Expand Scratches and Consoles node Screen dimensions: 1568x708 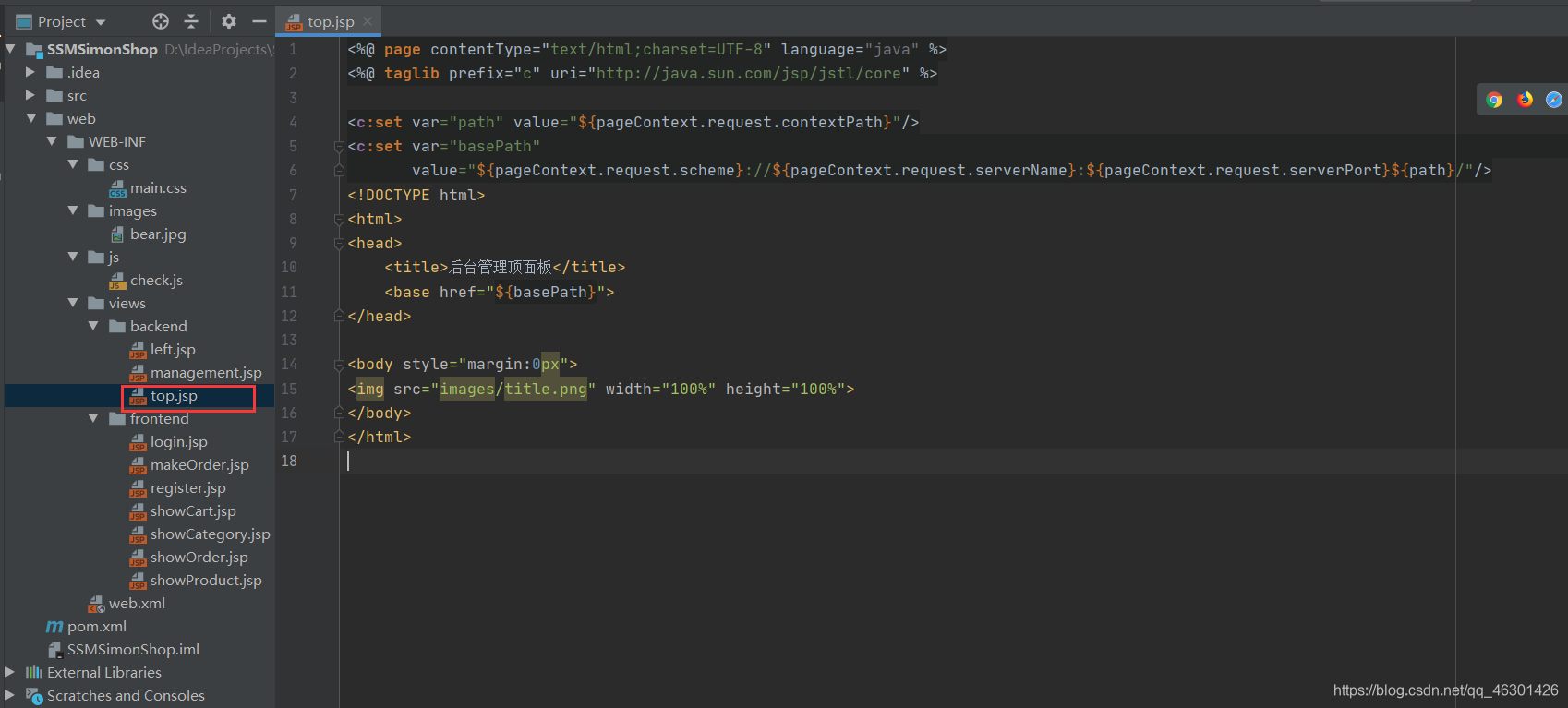[10, 695]
